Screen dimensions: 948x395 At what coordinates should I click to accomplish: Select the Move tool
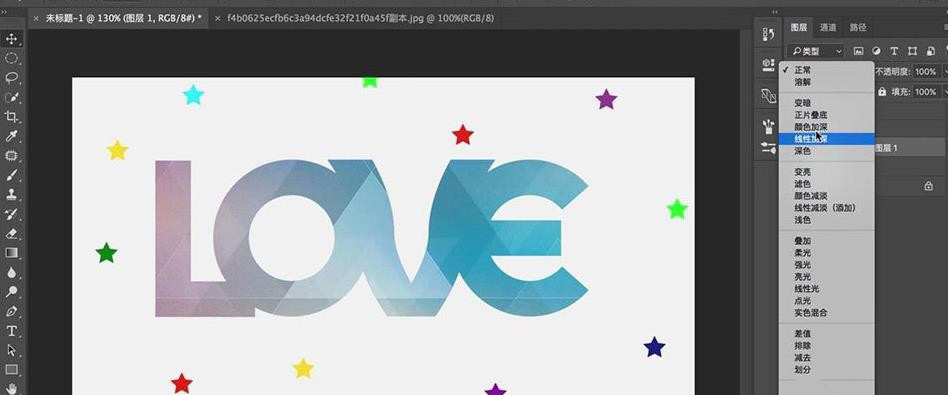pyautogui.click(x=11, y=39)
